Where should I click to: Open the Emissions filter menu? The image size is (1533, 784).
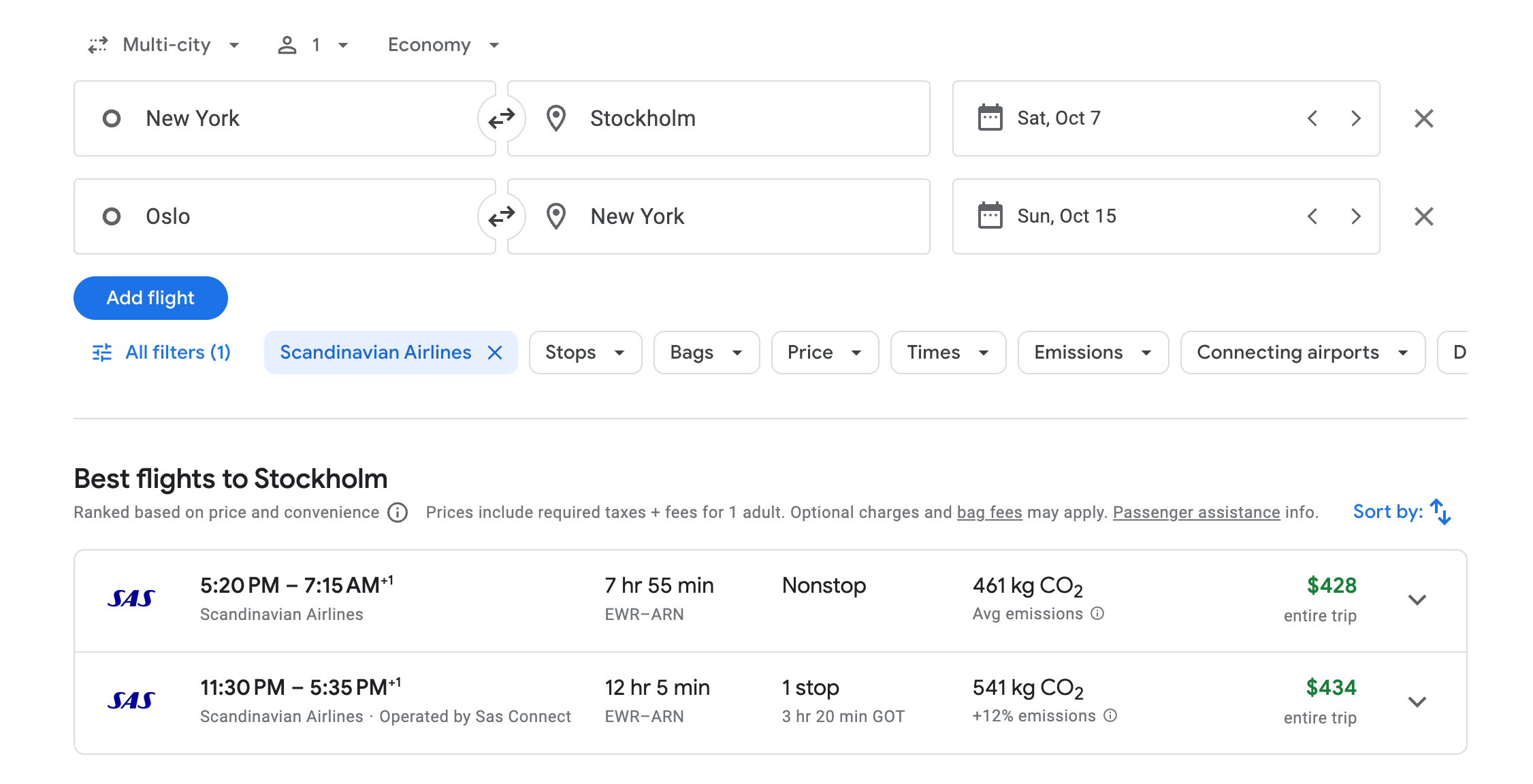pyautogui.click(x=1093, y=353)
